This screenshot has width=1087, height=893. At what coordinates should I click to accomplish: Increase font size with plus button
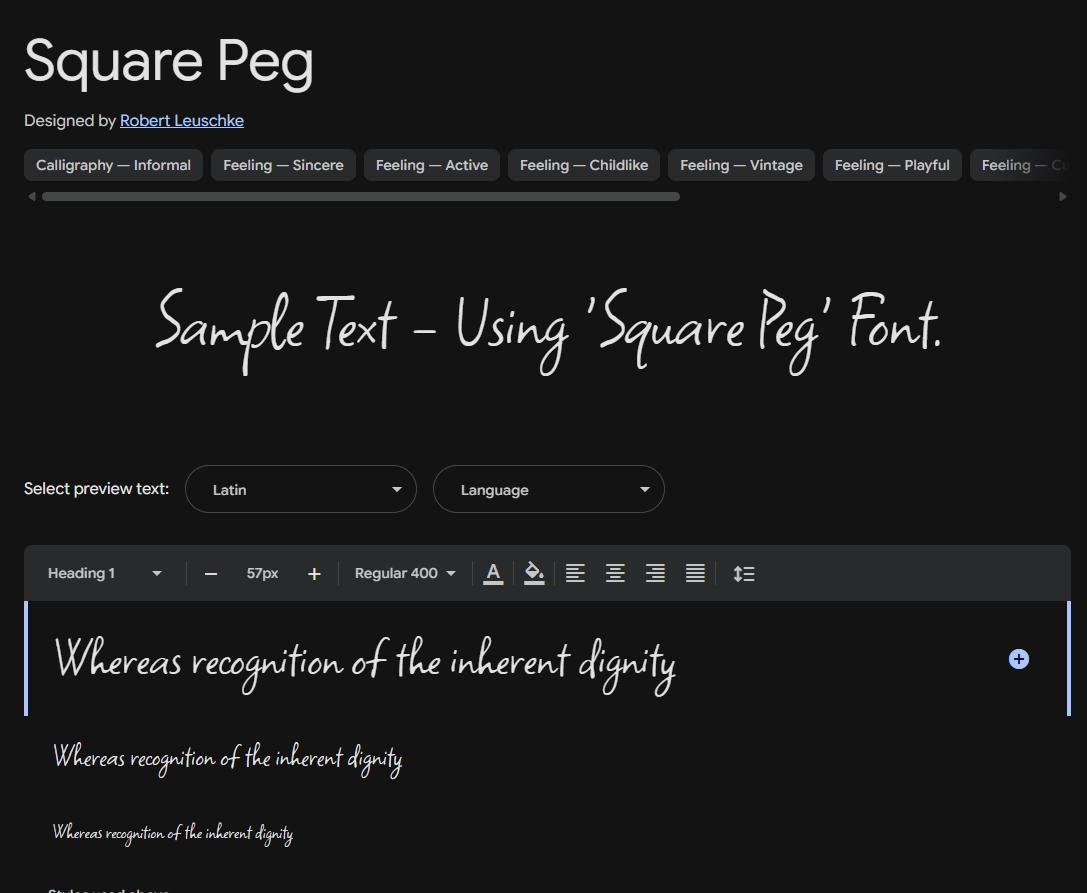pyautogui.click(x=314, y=574)
